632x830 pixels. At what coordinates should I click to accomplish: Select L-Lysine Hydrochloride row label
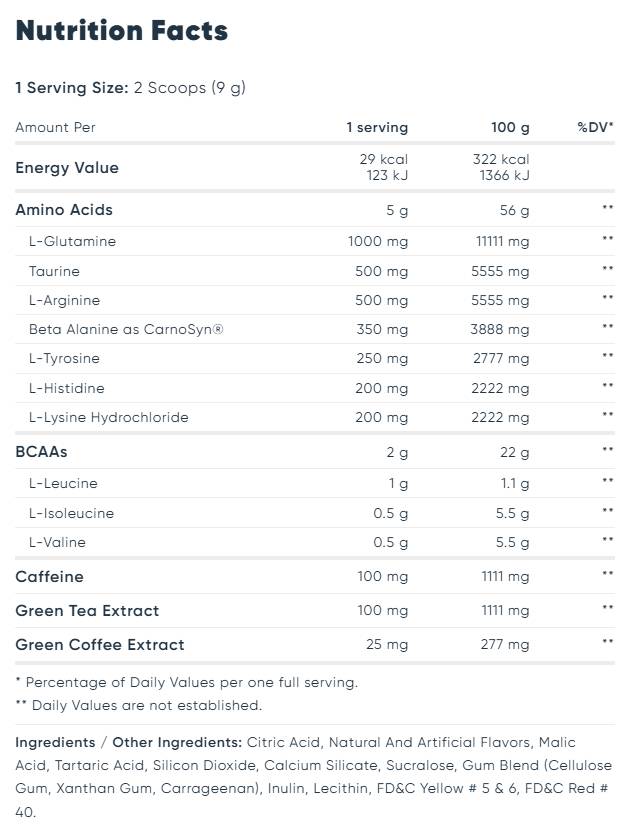click(x=109, y=418)
